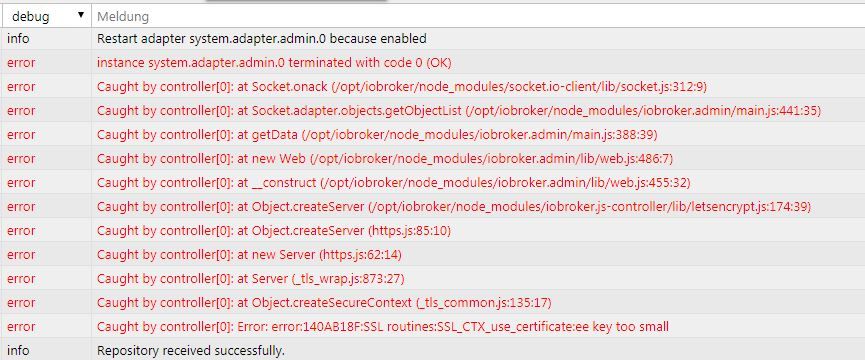
Task: Select the 'ee key too small' SSL error
Action: click(432, 326)
